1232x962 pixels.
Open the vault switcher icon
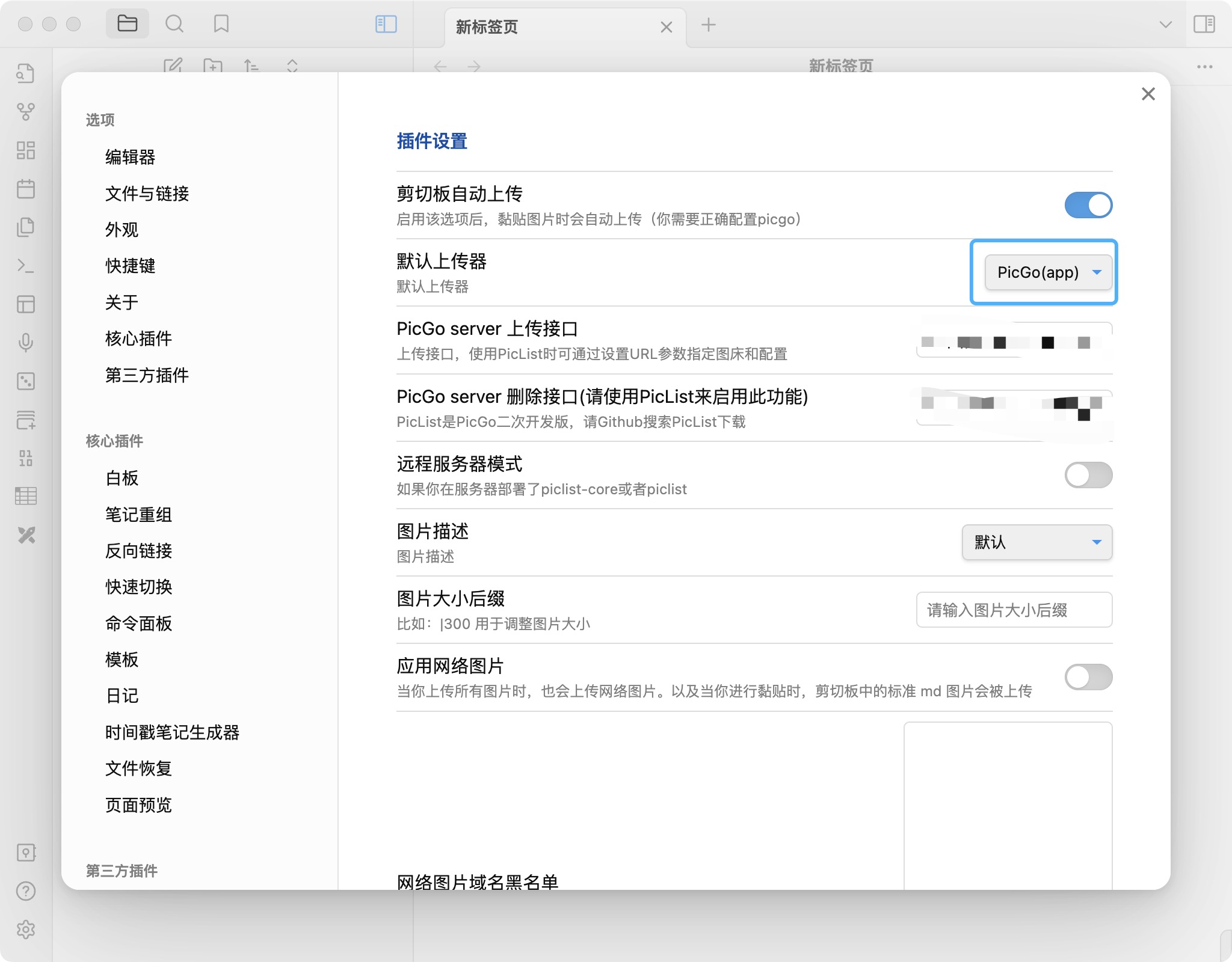(26, 853)
